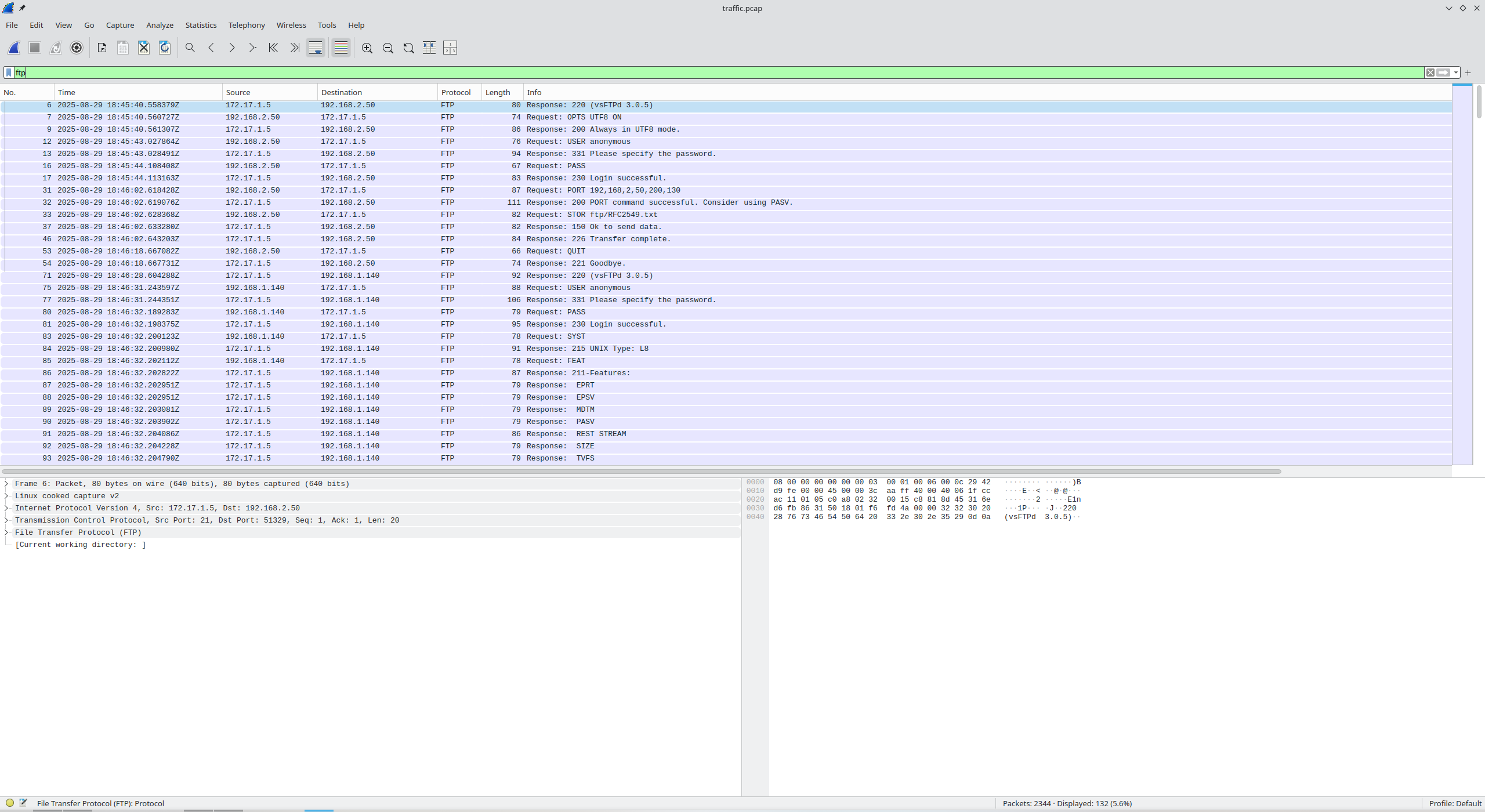
Task: Reload this capture file icon
Action: 165,48
